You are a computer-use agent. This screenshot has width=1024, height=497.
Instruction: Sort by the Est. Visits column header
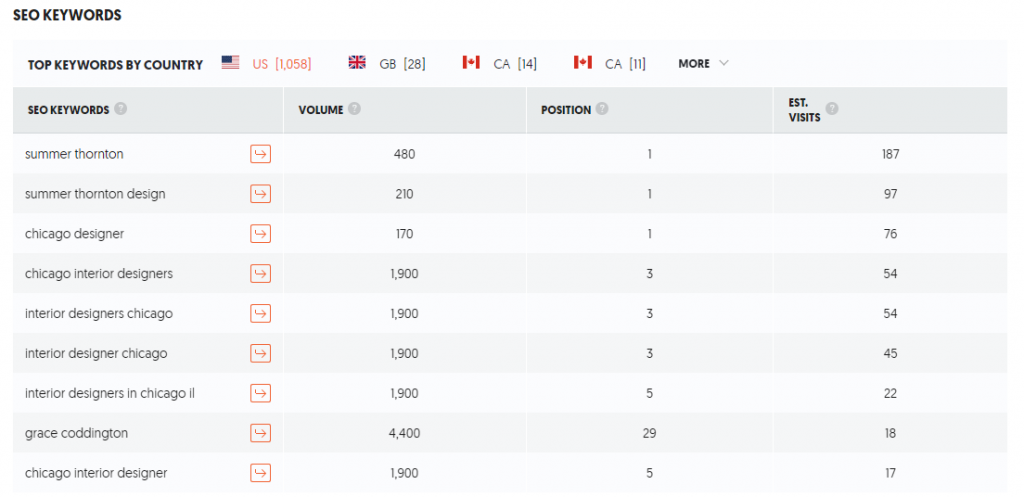(805, 110)
